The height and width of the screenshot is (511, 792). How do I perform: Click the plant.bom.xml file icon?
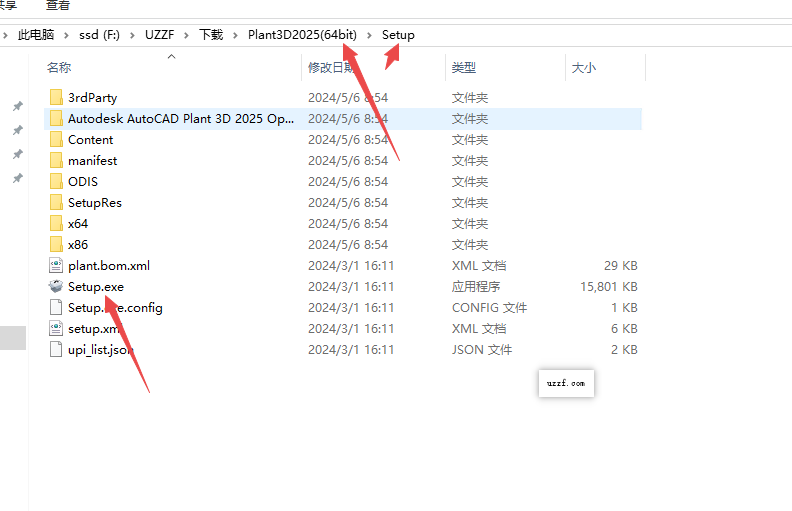(x=56, y=265)
